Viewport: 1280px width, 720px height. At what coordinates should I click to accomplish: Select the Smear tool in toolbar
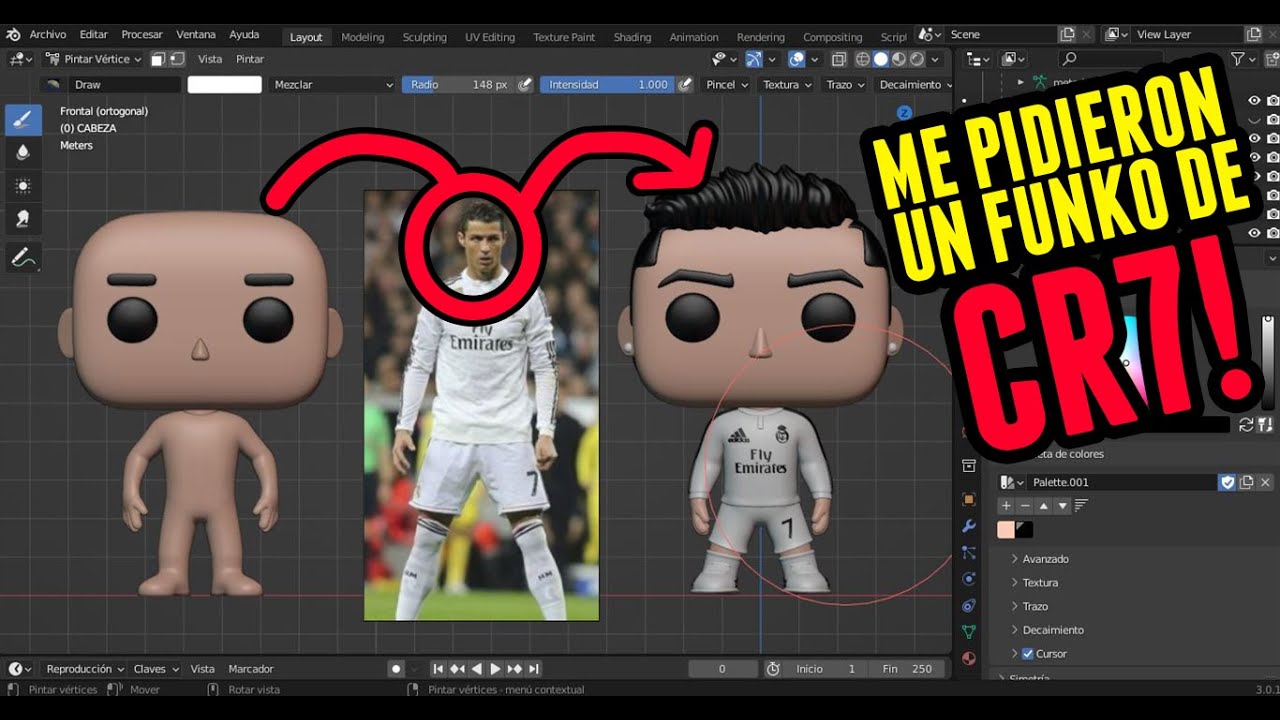coord(23,218)
